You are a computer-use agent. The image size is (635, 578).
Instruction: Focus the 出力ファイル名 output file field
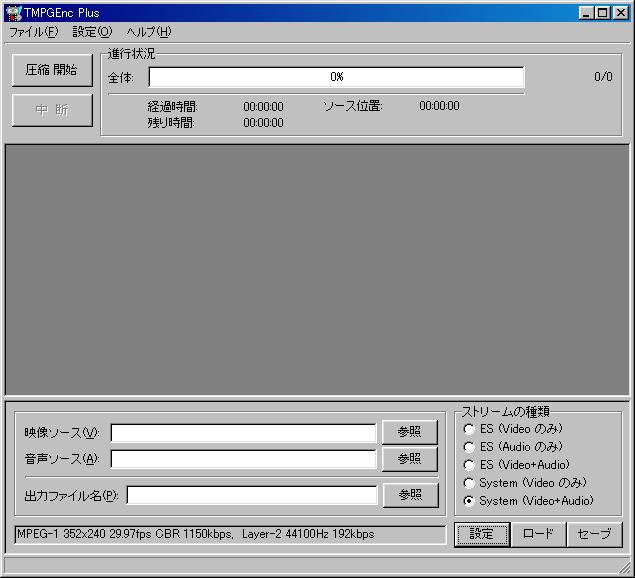coord(251,495)
